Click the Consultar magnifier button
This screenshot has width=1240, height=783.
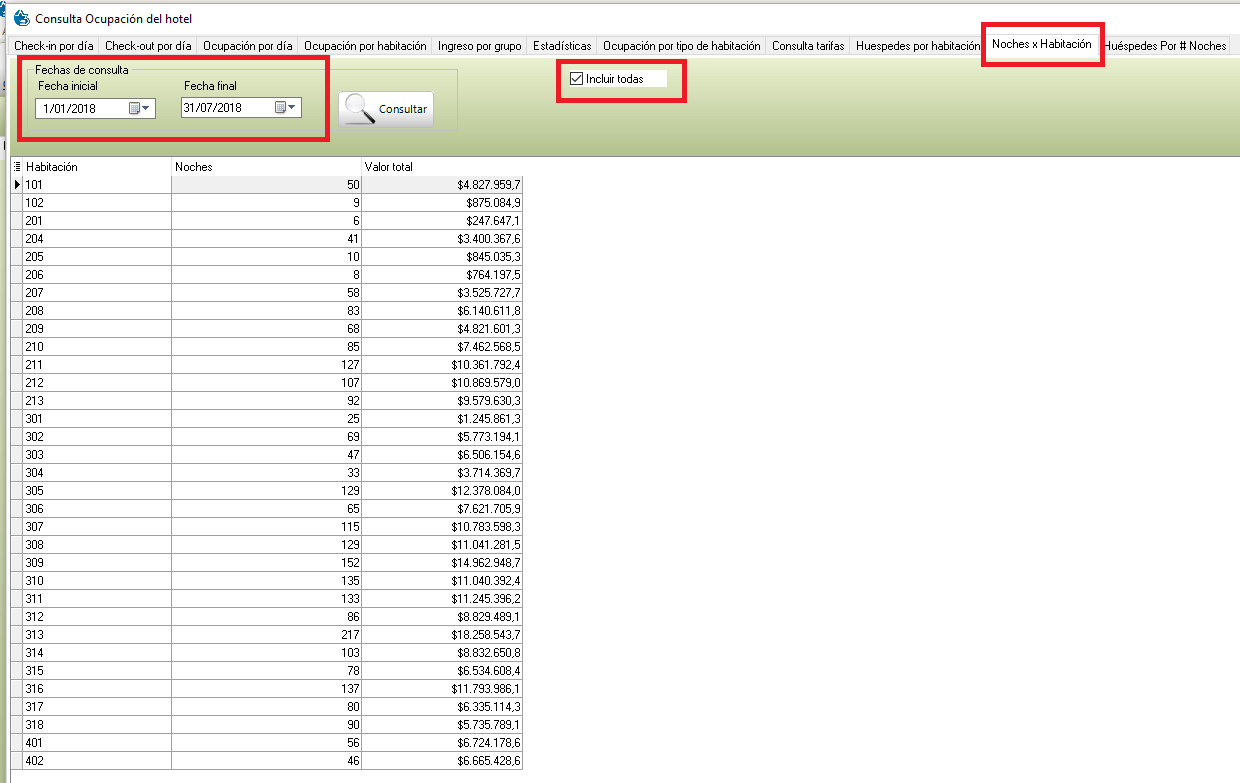pos(386,109)
